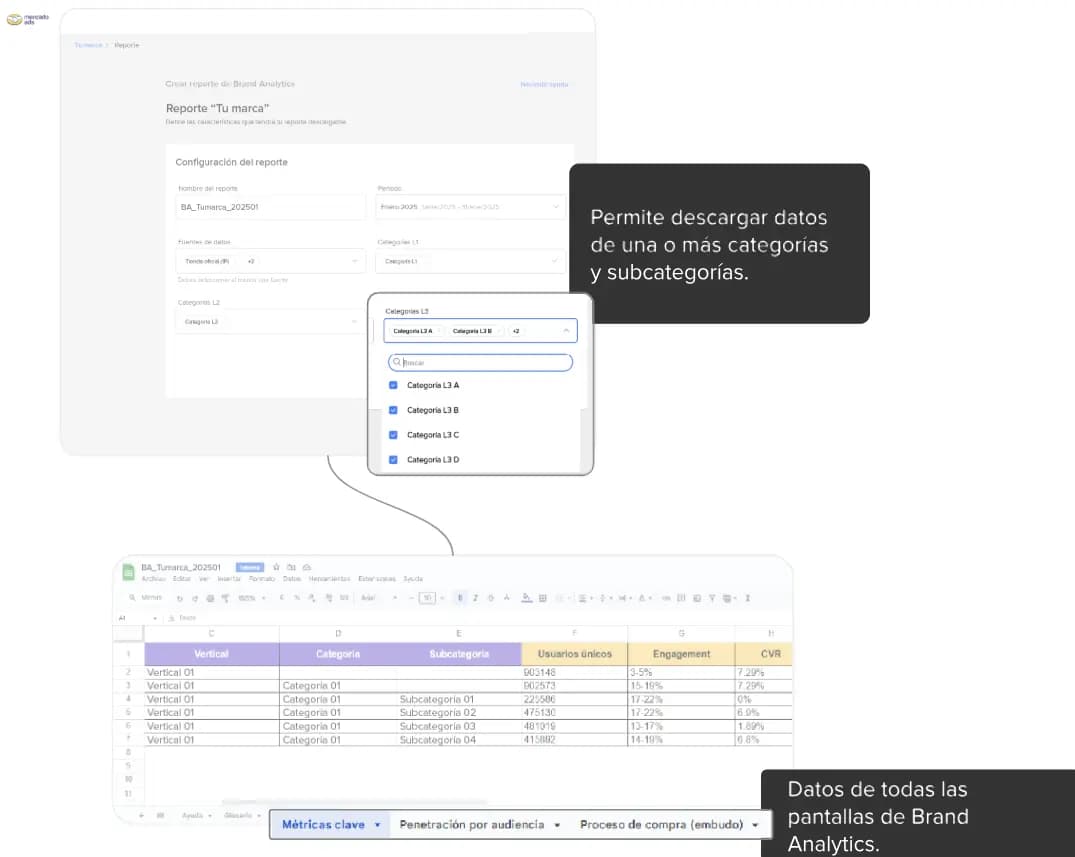Toggle bold formatting in spreadsheet toolbar

(x=460, y=598)
